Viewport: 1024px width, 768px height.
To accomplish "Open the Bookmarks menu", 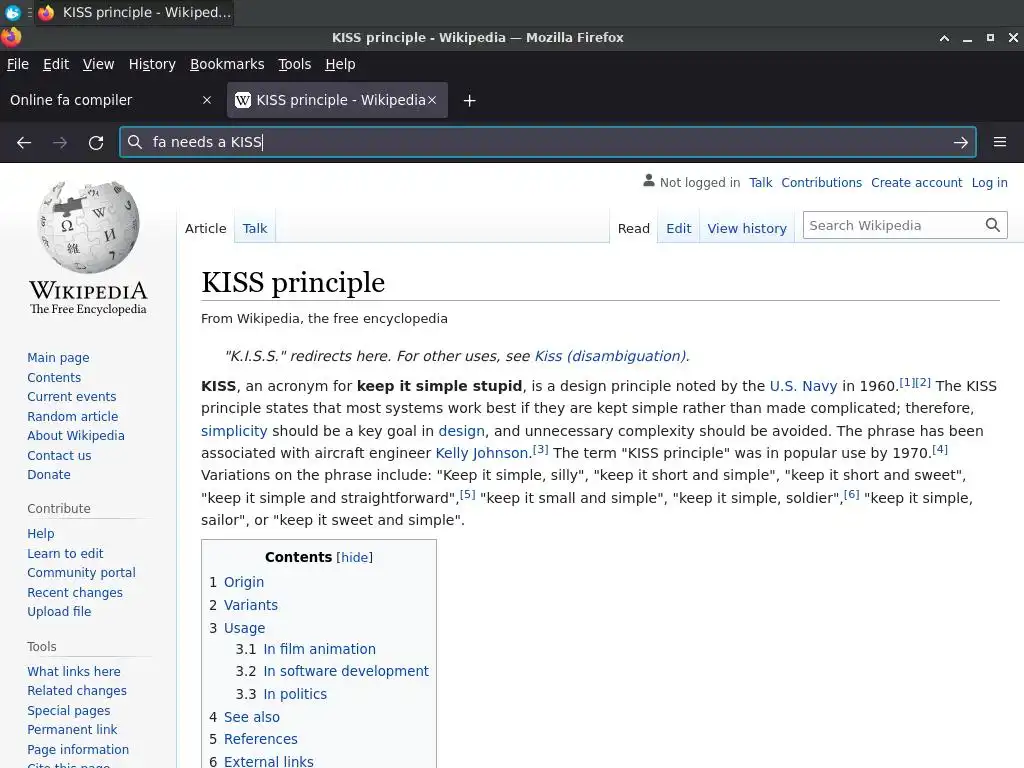I will point(227,64).
